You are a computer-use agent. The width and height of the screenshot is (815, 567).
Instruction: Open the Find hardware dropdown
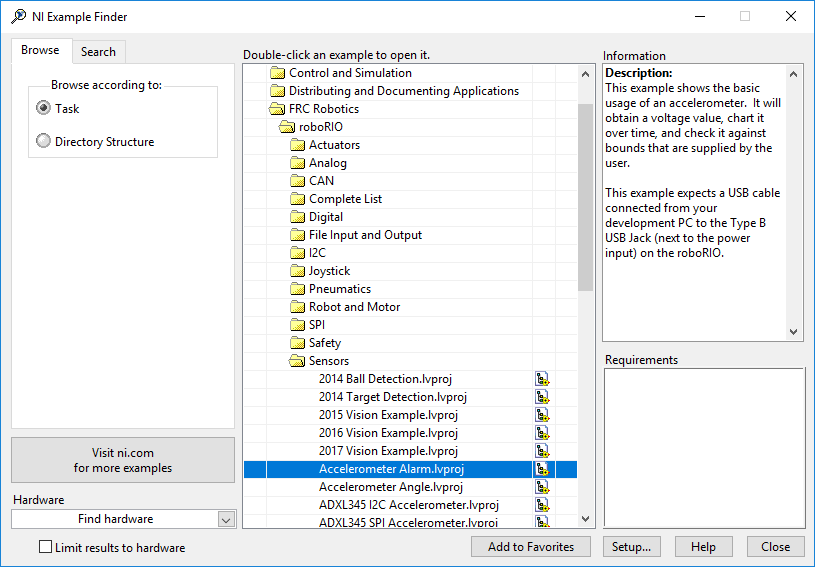point(226,519)
